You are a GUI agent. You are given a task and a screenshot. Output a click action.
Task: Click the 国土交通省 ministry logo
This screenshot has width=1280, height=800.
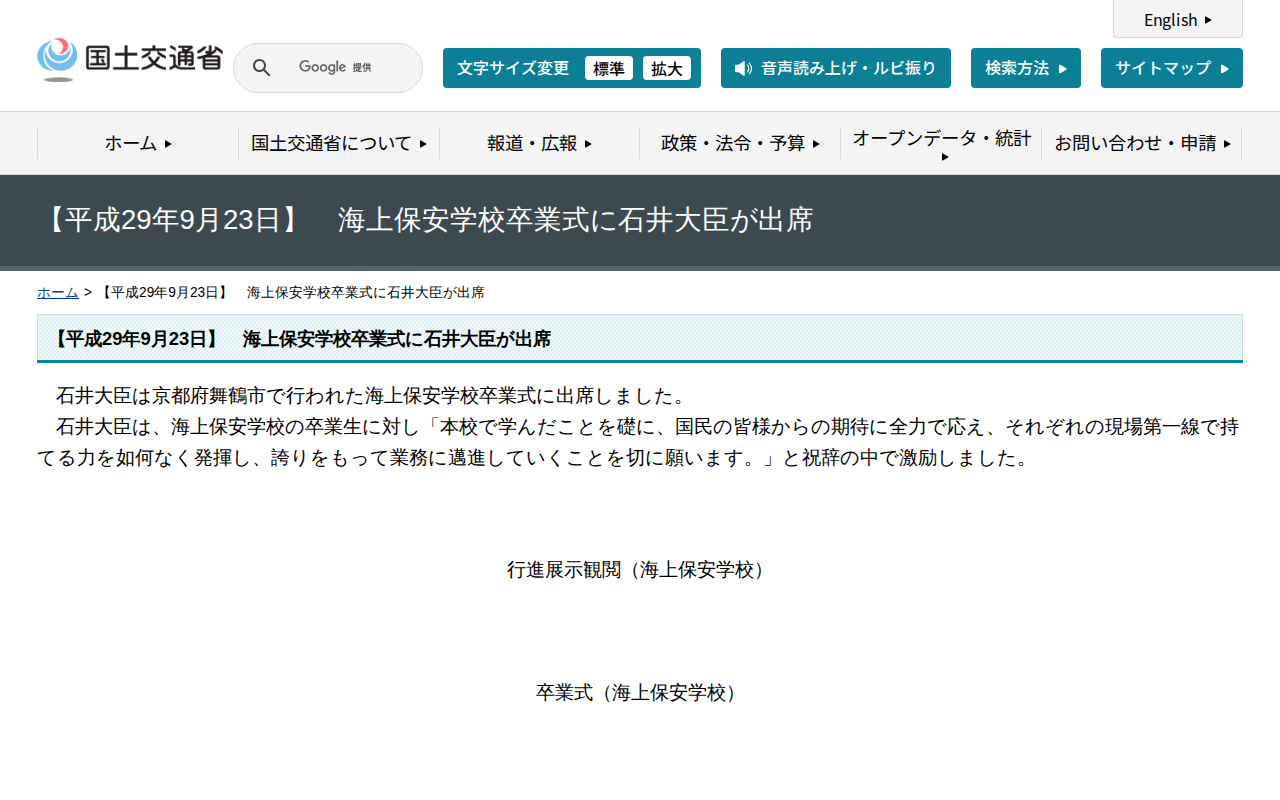(129, 58)
